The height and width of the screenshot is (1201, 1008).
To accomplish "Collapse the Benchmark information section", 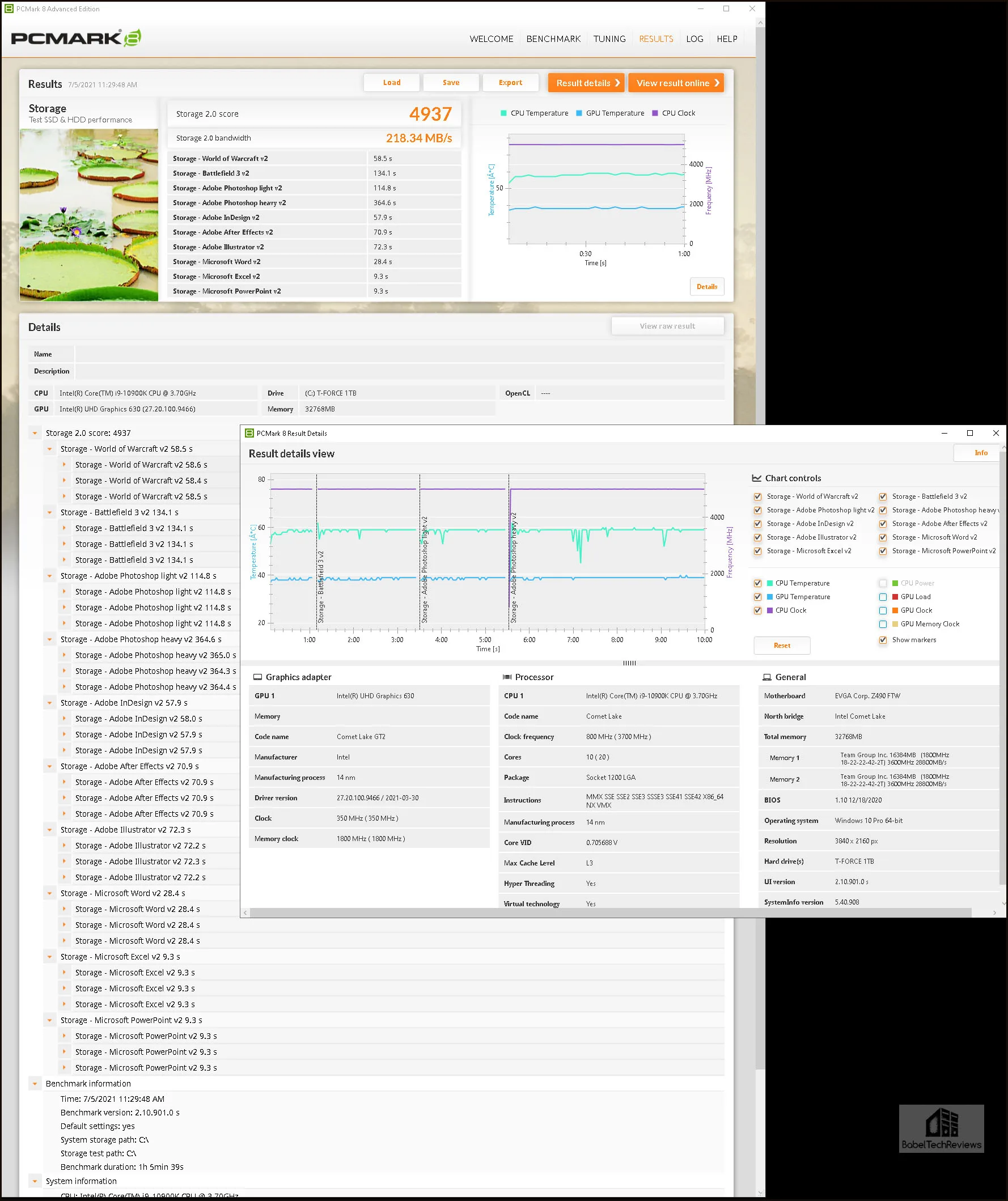I will pos(35,1084).
